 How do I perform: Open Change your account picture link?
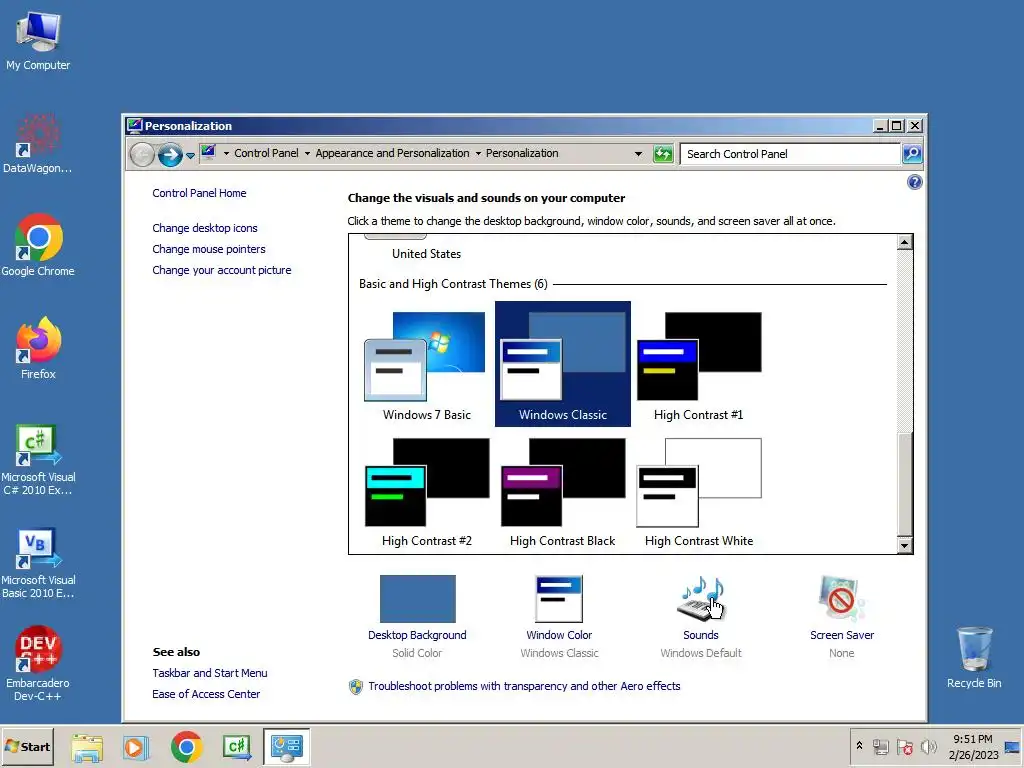coord(221,270)
